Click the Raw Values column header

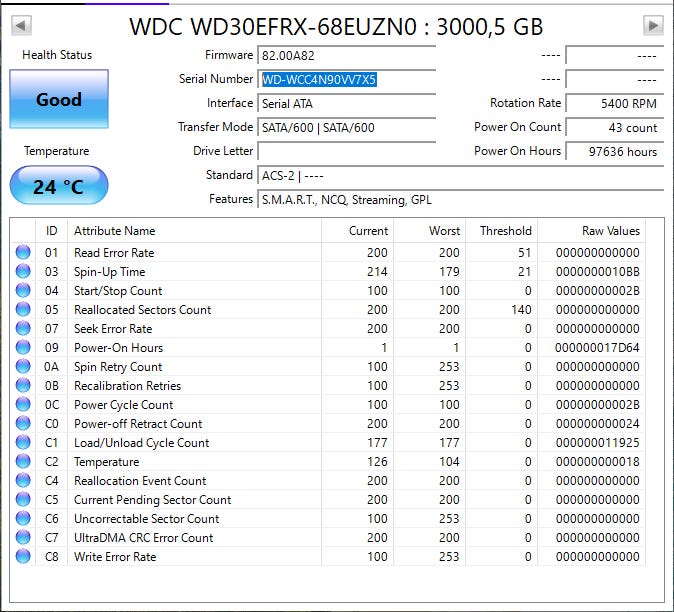pos(591,231)
